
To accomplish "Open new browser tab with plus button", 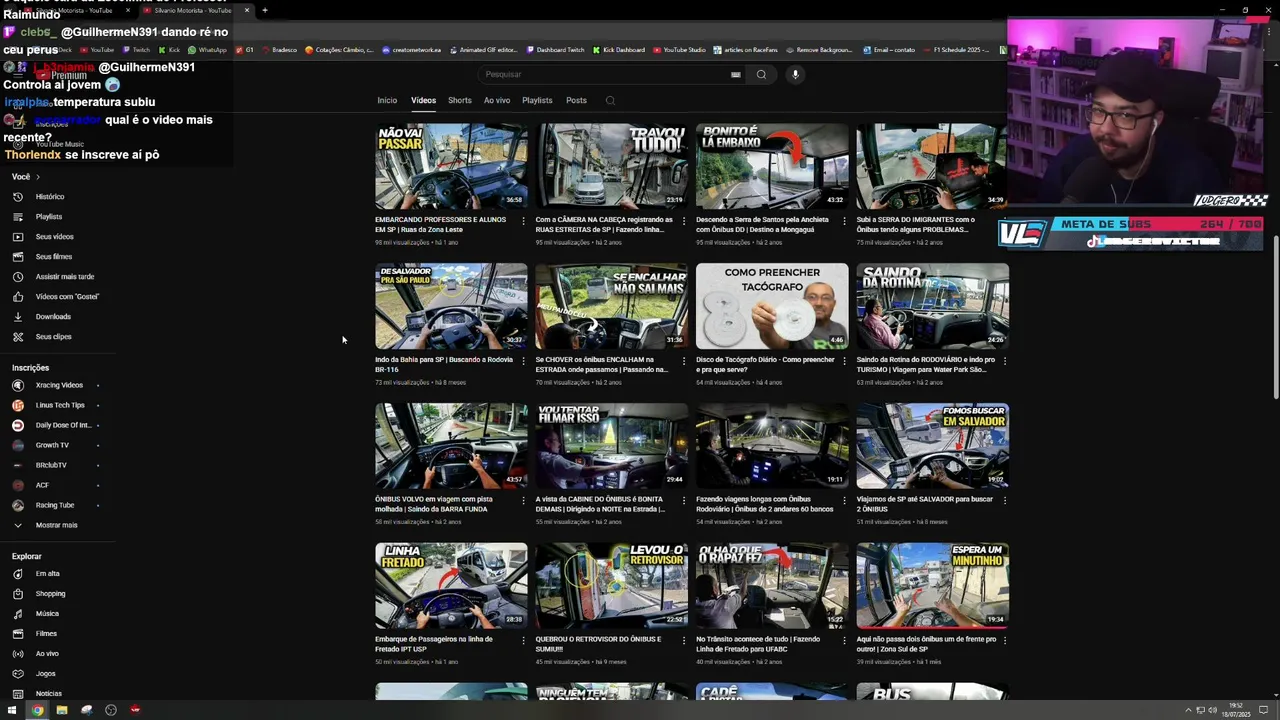I will point(265,10).
